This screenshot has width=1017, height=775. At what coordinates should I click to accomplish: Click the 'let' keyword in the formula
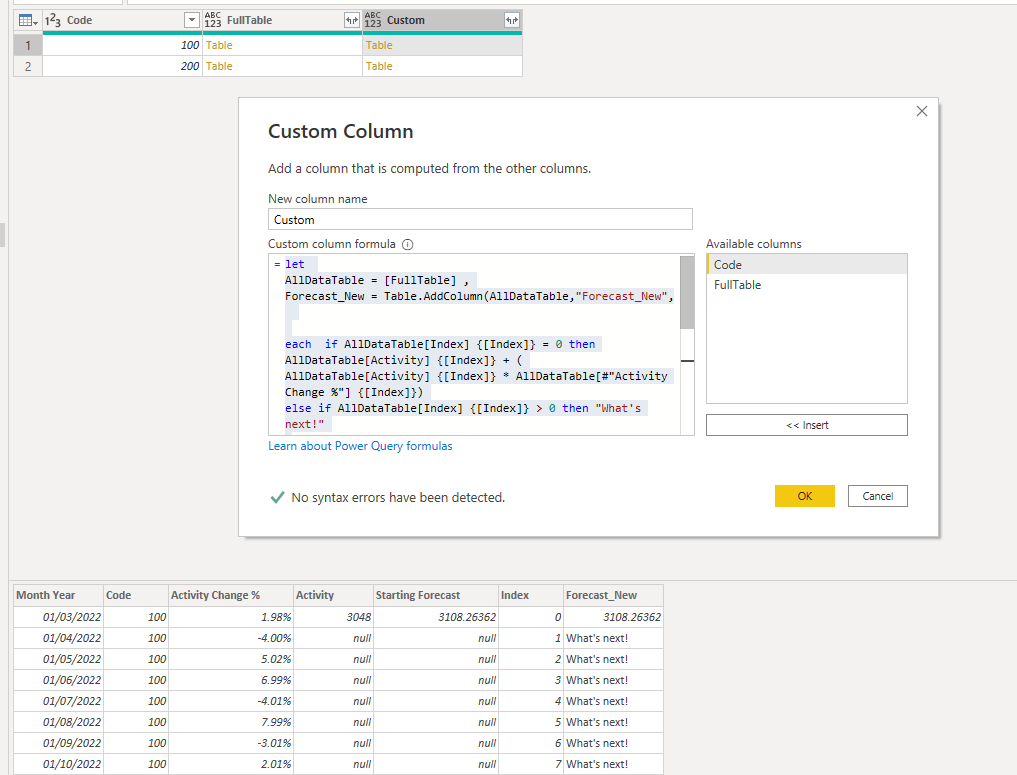(x=294, y=264)
